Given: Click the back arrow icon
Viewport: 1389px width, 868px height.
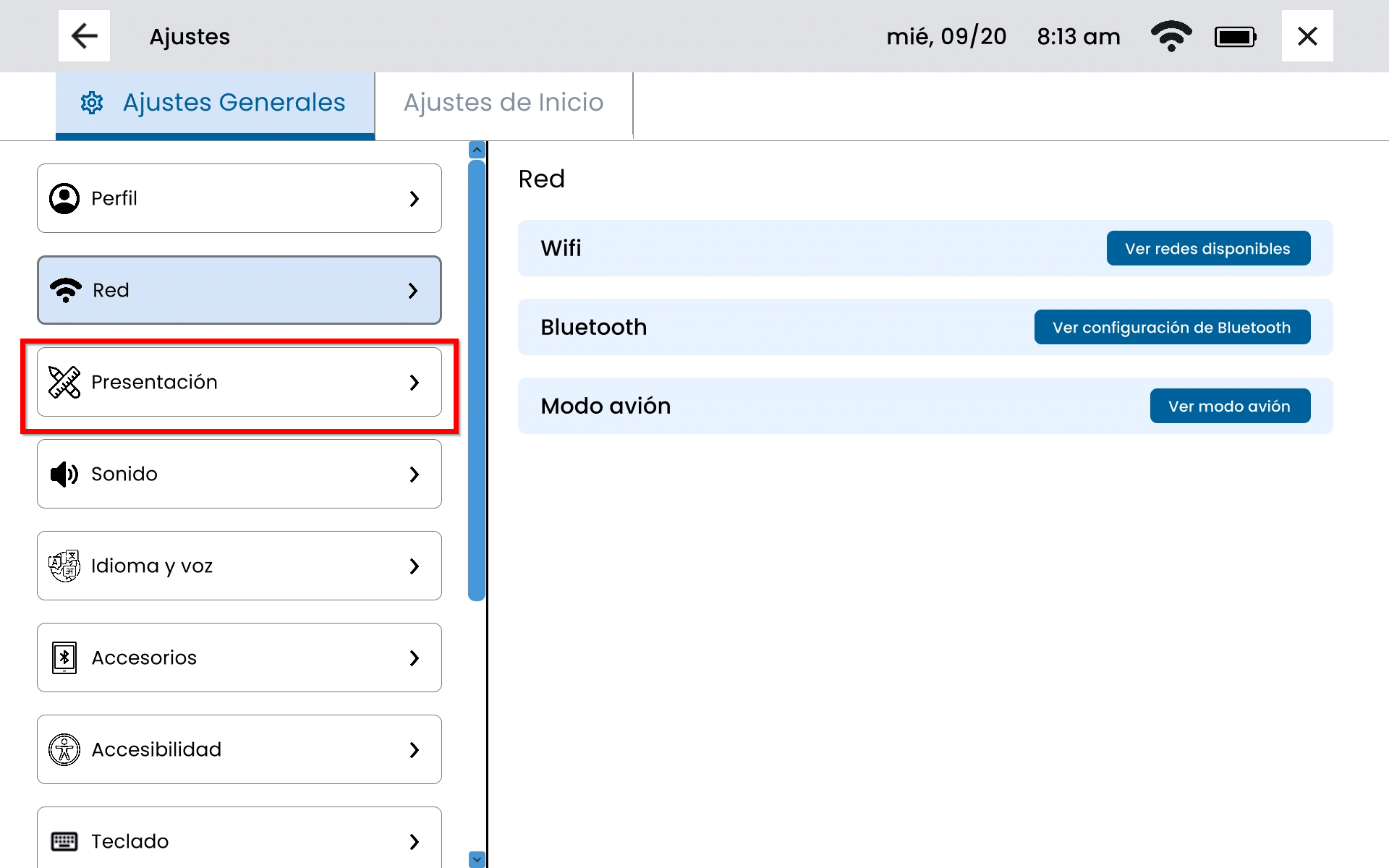Looking at the screenshot, I should [x=84, y=36].
